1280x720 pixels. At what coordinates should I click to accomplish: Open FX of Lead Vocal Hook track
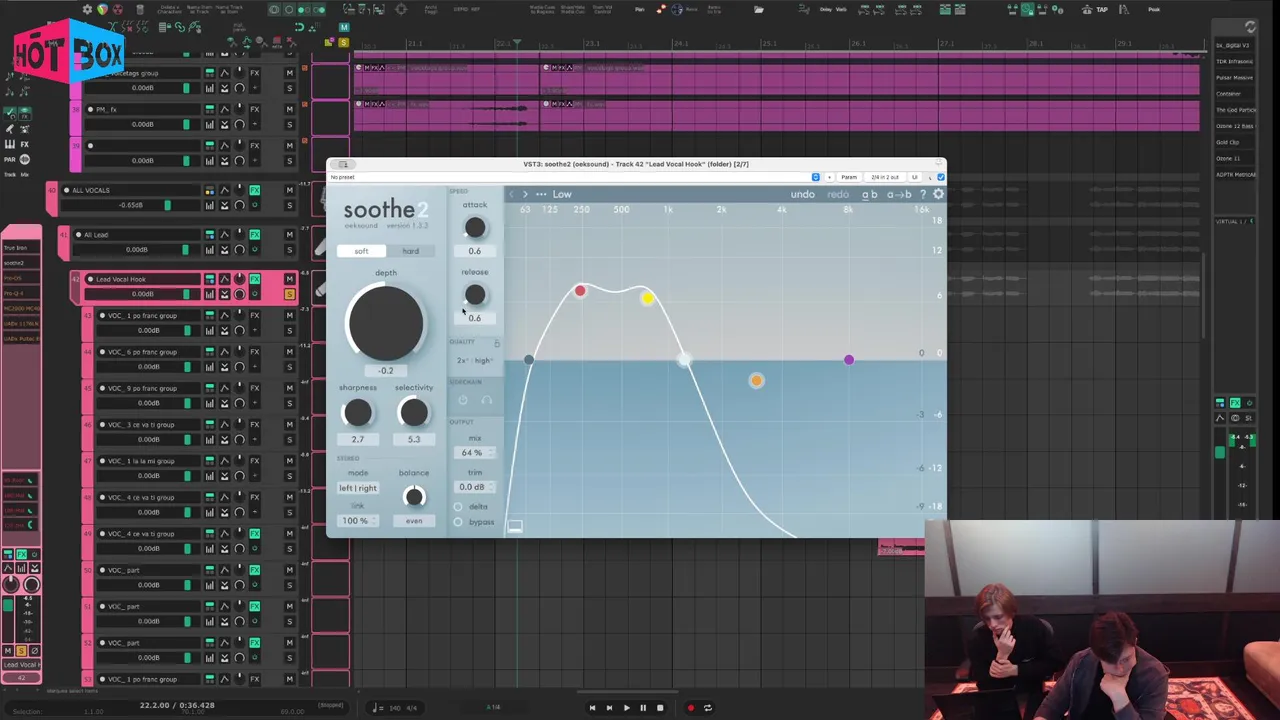point(254,279)
